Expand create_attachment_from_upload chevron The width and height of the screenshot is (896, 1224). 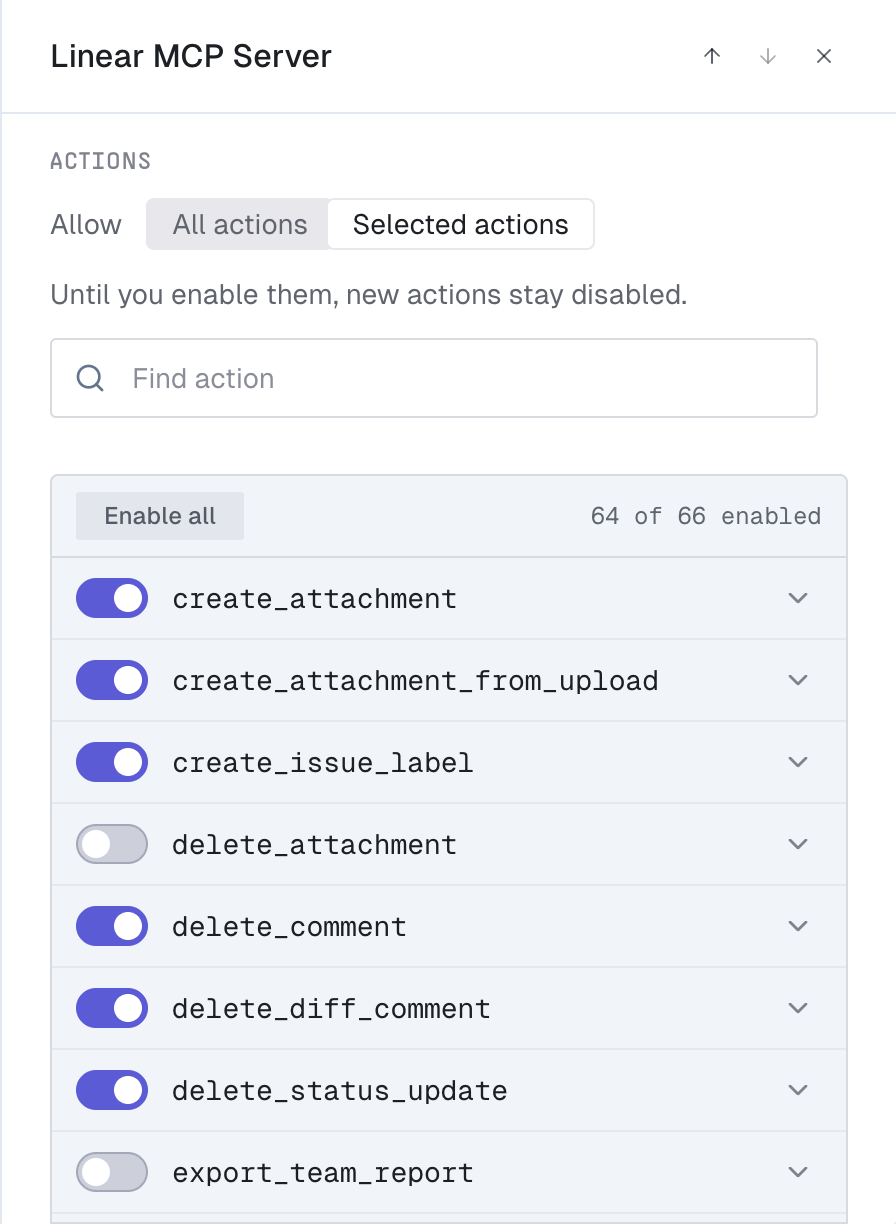click(x=797, y=680)
